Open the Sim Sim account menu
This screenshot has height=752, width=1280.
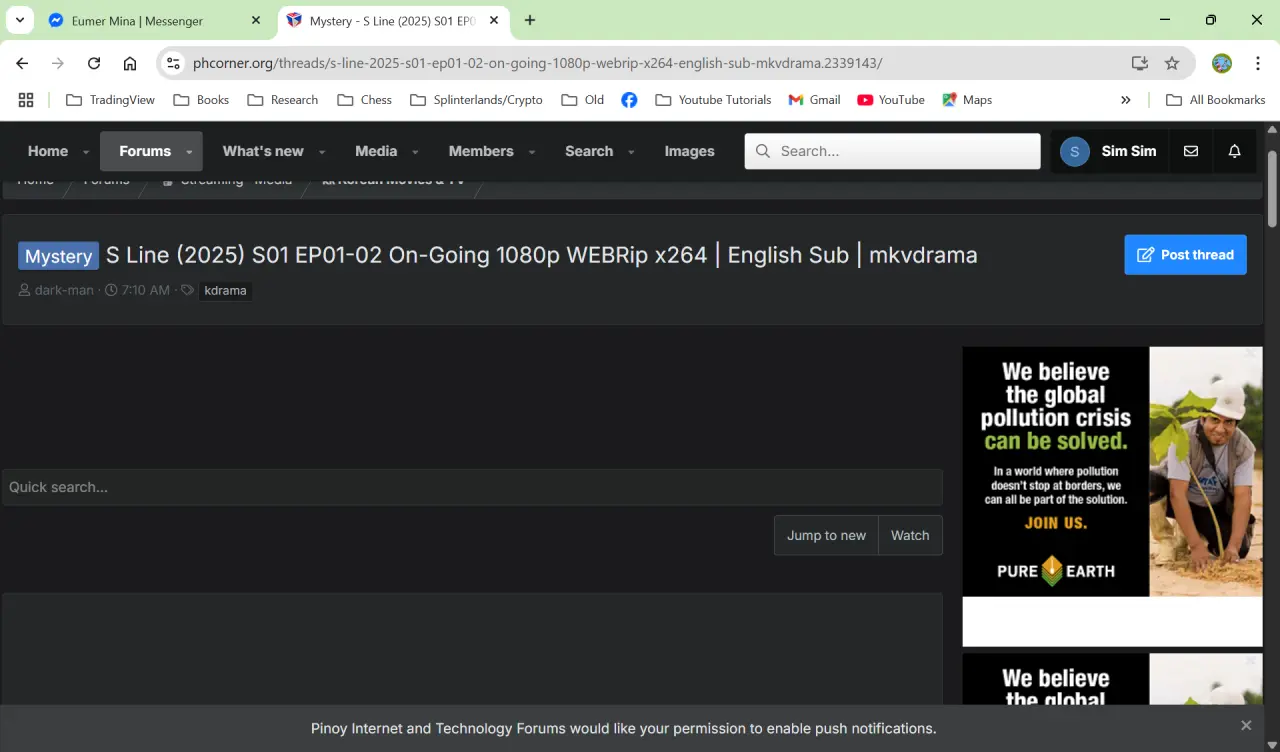[x=1109, y=151]
